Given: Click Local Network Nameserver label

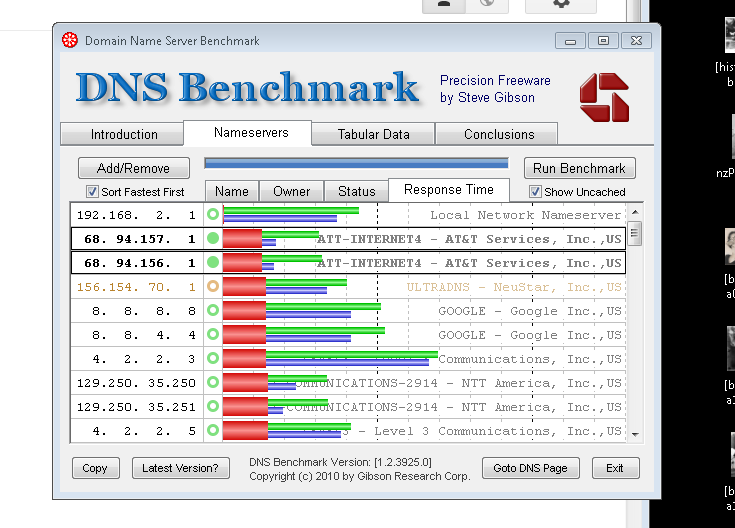Looking at the screenshot, I should point(525,215).
